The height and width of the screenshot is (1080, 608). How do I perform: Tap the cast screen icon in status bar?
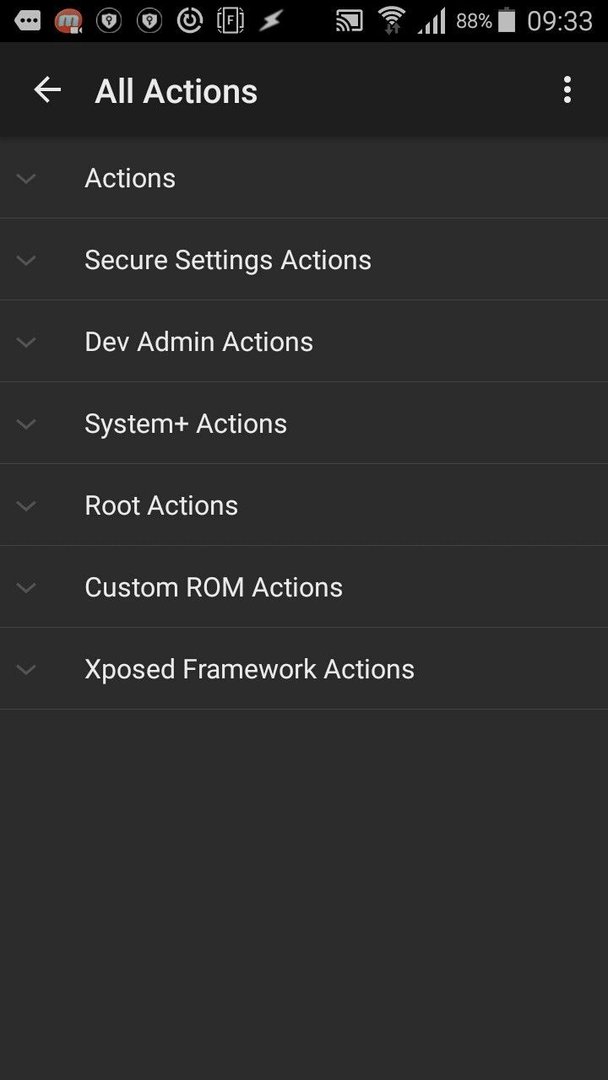349,21
